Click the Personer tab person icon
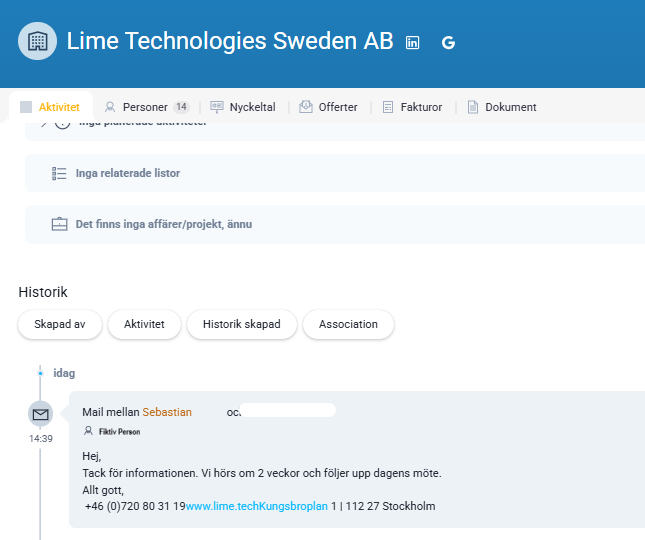 pyautogui.click(x=110, y=107)
